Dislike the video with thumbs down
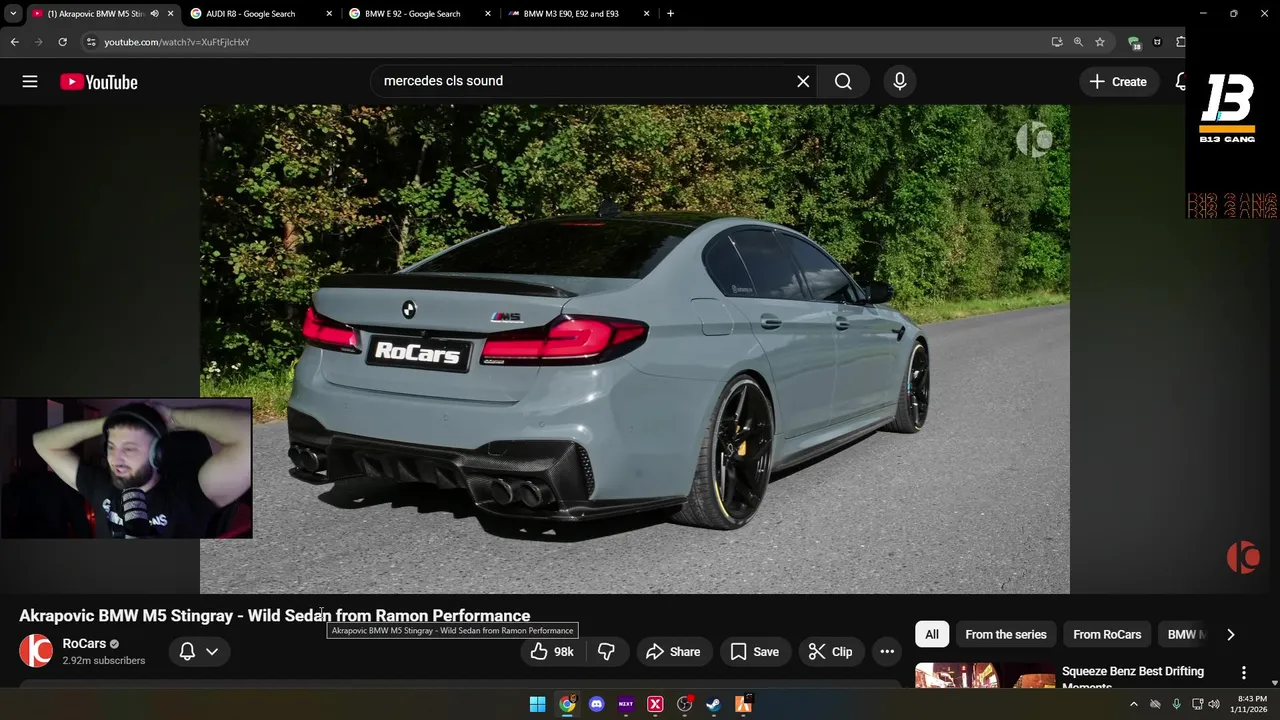 click(605, 651)
